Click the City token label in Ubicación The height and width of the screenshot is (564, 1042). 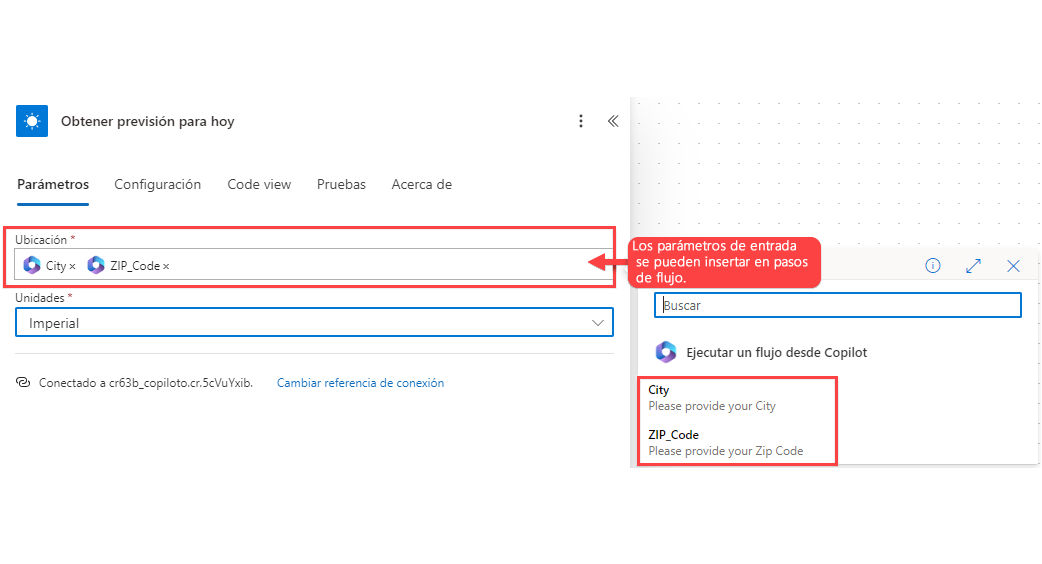click(56, 266)
